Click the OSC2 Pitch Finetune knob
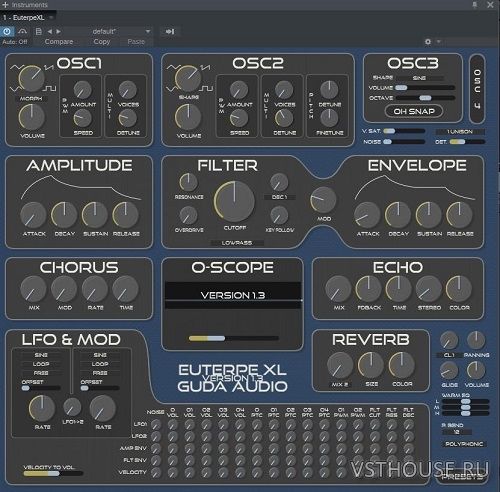Image resolution: width=500 pixels, height=492 pixels. point(329,118)
